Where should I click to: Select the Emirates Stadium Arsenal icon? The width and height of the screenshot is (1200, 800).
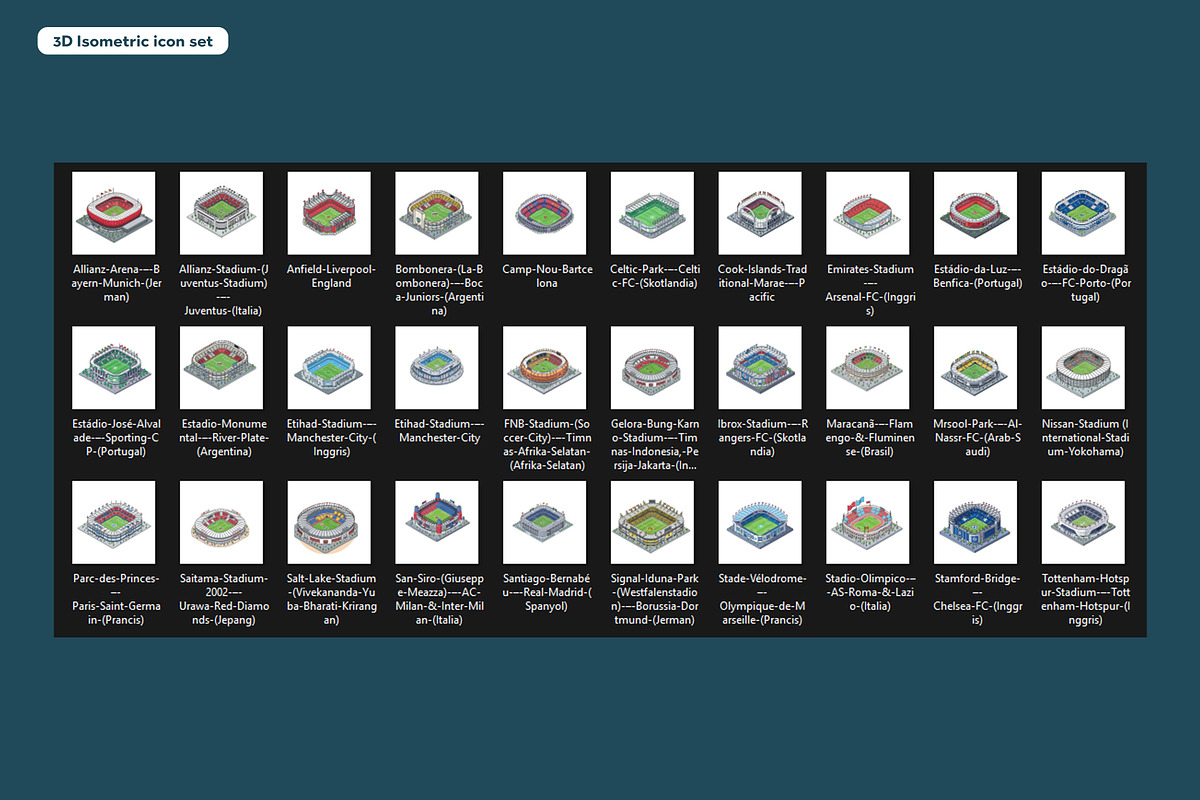868,213
